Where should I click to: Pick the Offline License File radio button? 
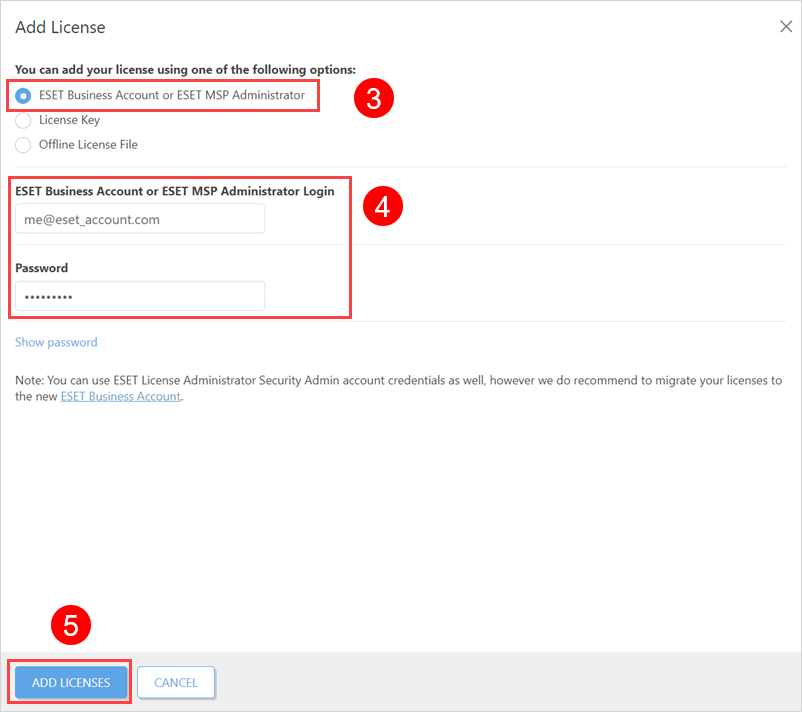coord(23,145)
